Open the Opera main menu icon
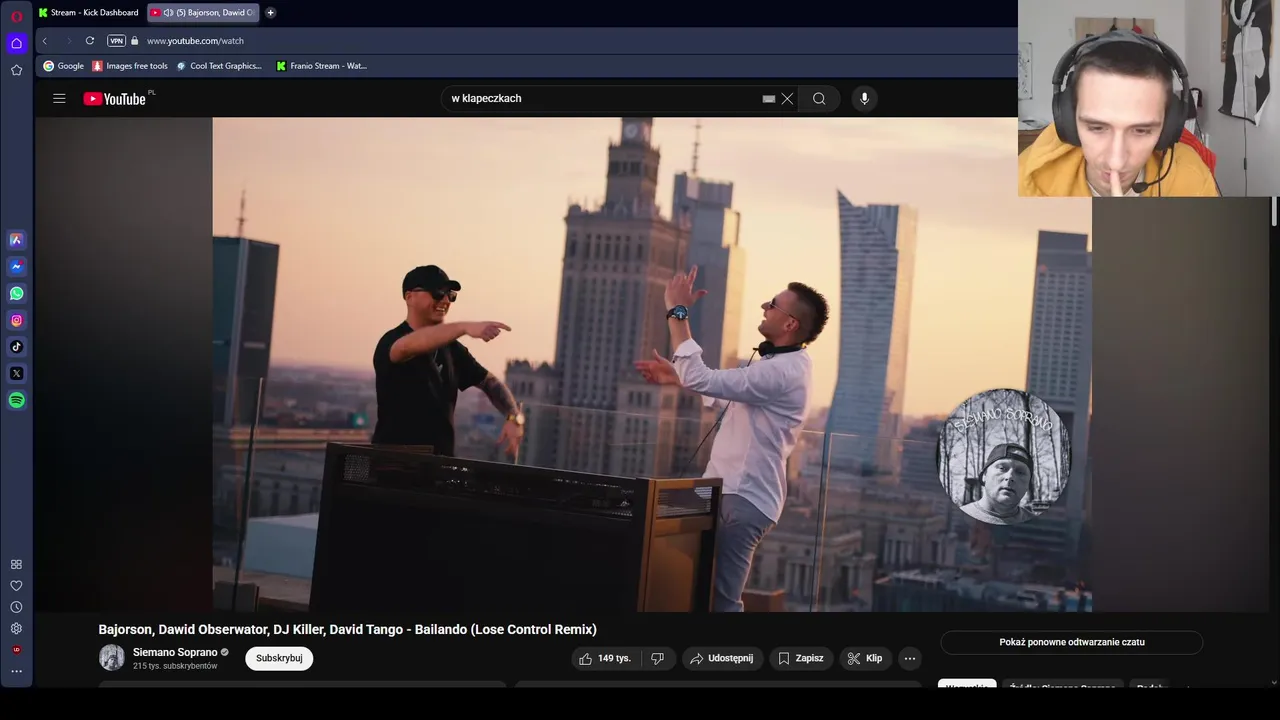This screenshot has height=720, width=1280. coord(16,16)
